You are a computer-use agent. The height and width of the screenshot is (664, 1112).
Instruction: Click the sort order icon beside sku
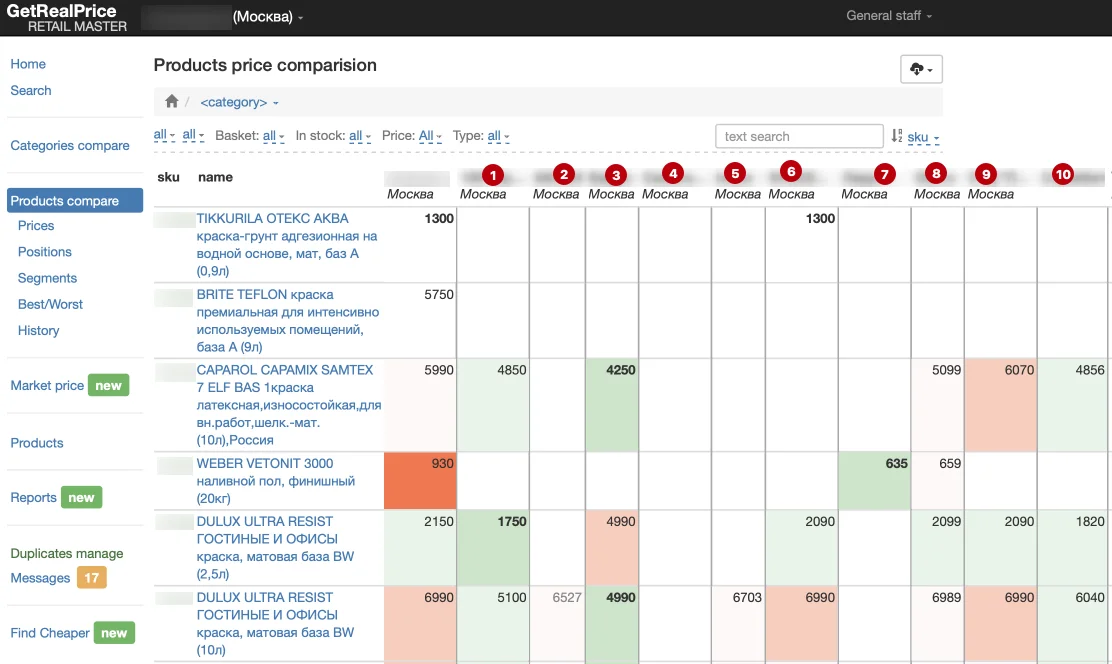[x=897, y=136]
